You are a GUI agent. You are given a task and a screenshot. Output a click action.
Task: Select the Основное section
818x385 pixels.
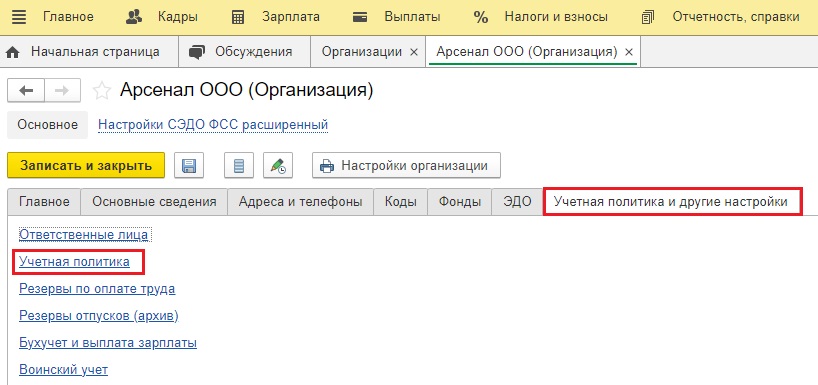click(x=47, y=125)
